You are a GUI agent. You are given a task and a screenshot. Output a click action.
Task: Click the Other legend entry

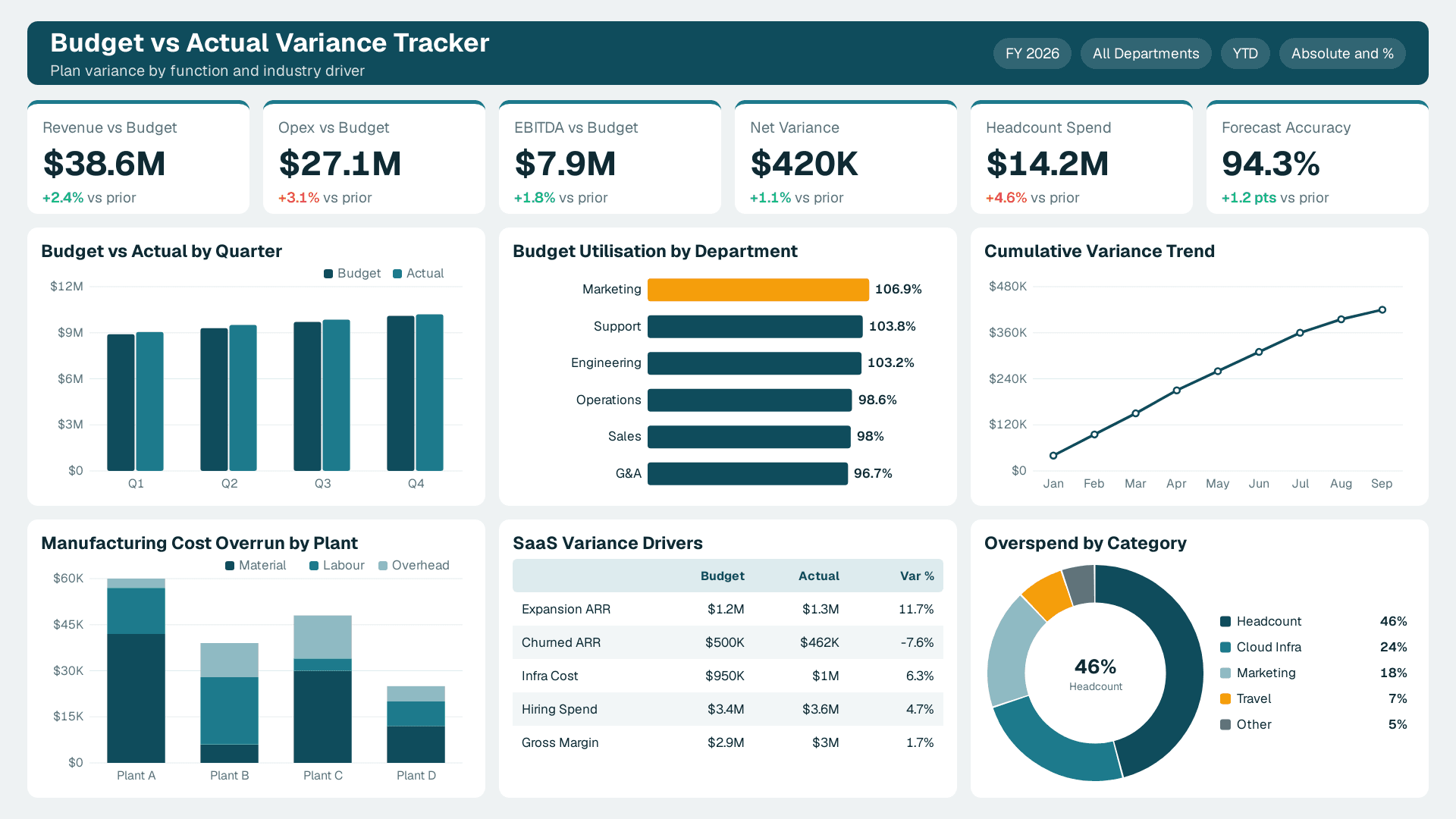[1313, 725]
